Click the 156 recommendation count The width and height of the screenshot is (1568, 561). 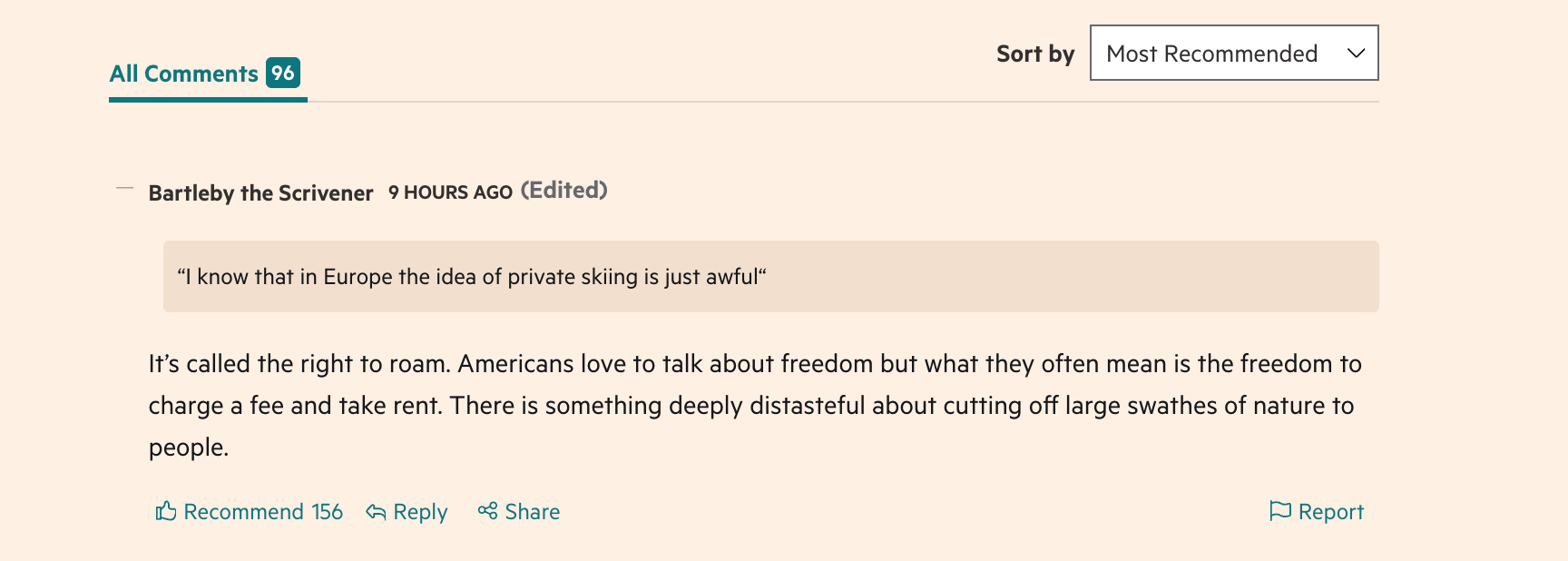click(x=327, y=512)
